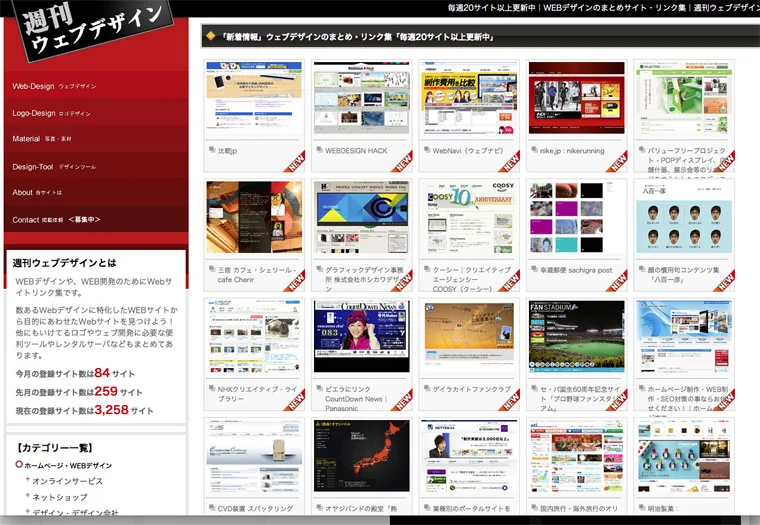760x525 pixels.
Task: Click the nike.jp : nikerunning link text
Action: [x=572, y=151]
